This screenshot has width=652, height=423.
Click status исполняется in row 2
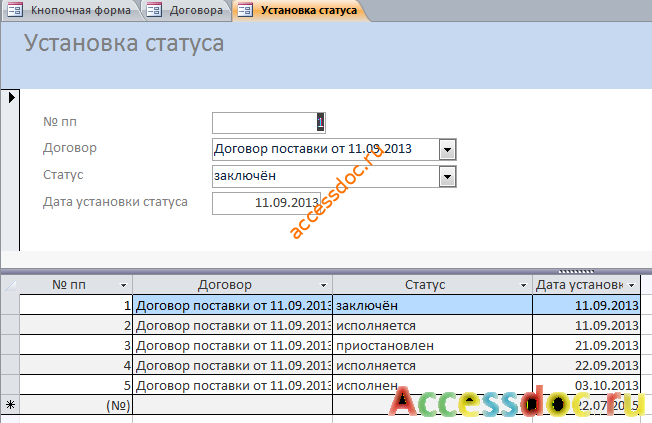[x=432, y=325]
